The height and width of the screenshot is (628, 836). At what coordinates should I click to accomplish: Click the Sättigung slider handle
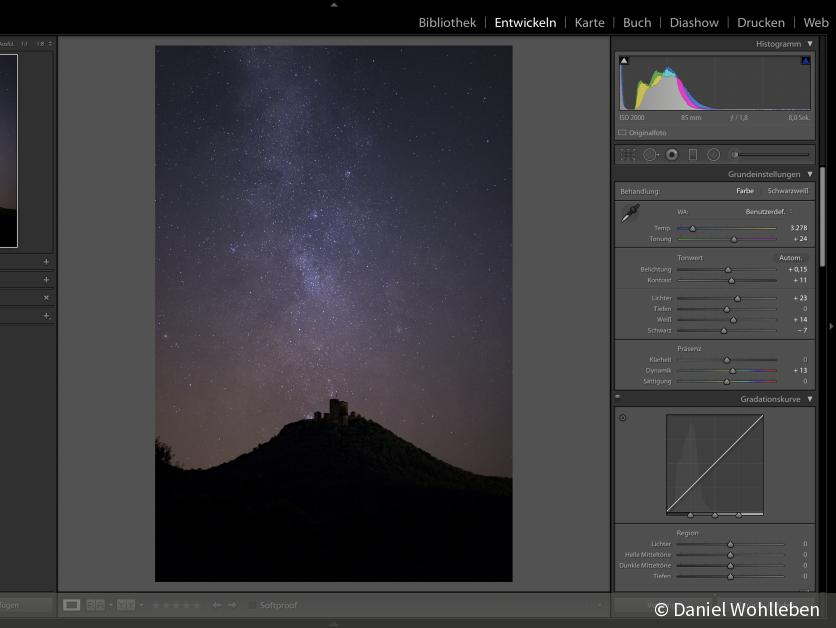point(727,382)
